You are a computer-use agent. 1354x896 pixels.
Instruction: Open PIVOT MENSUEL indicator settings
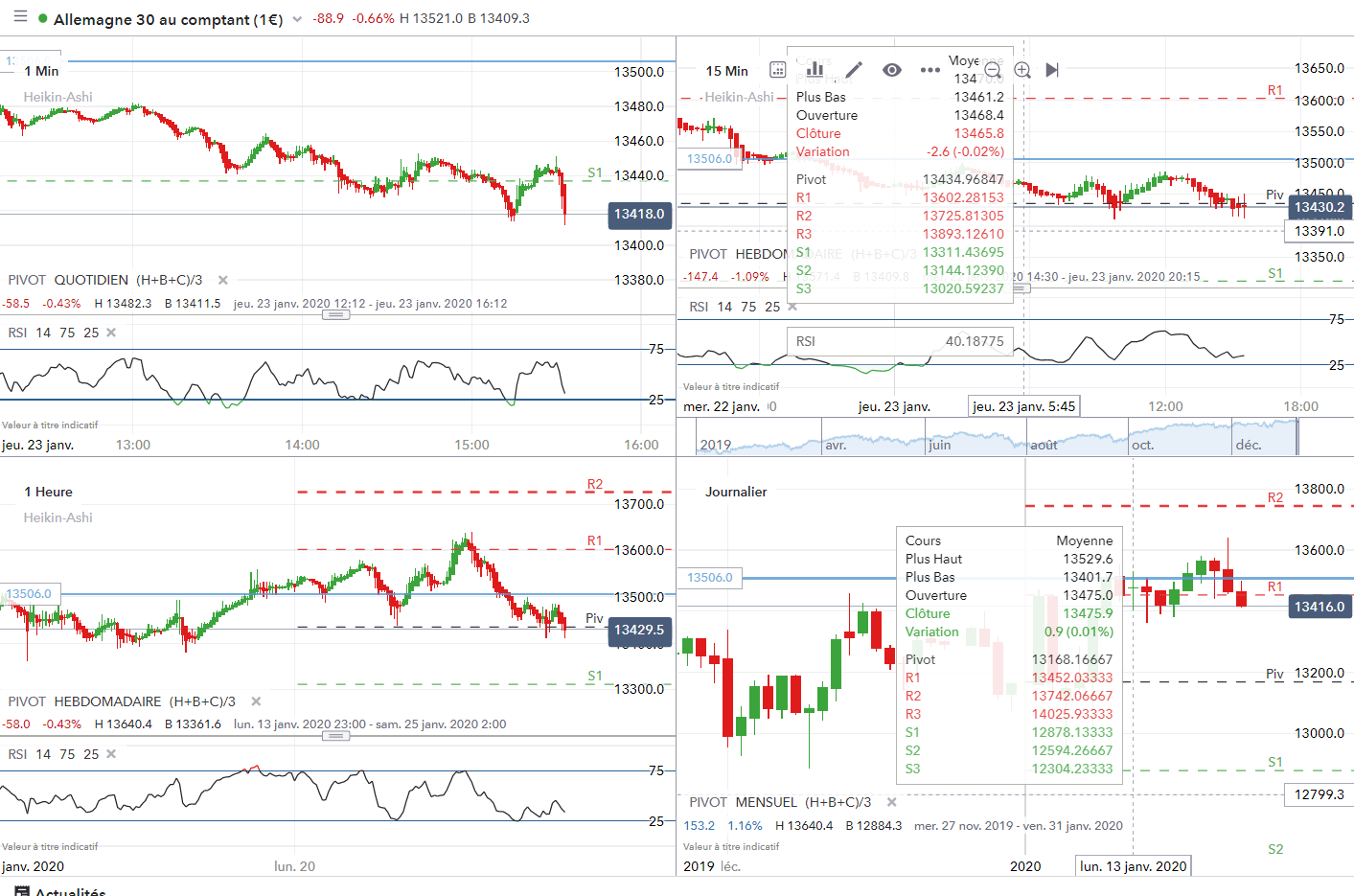pyautogui.click(x=780, y=802)
